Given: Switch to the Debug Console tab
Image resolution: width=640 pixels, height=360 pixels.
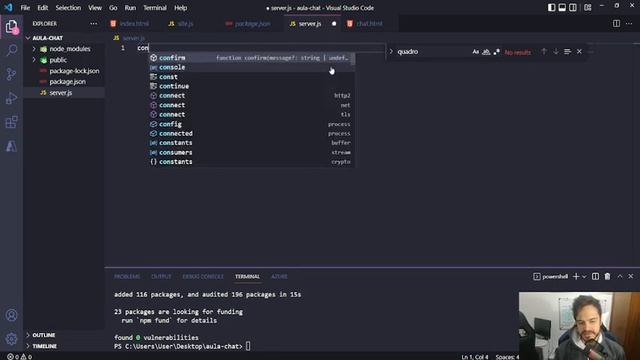Looking at the screenshot, I should 203,276.
